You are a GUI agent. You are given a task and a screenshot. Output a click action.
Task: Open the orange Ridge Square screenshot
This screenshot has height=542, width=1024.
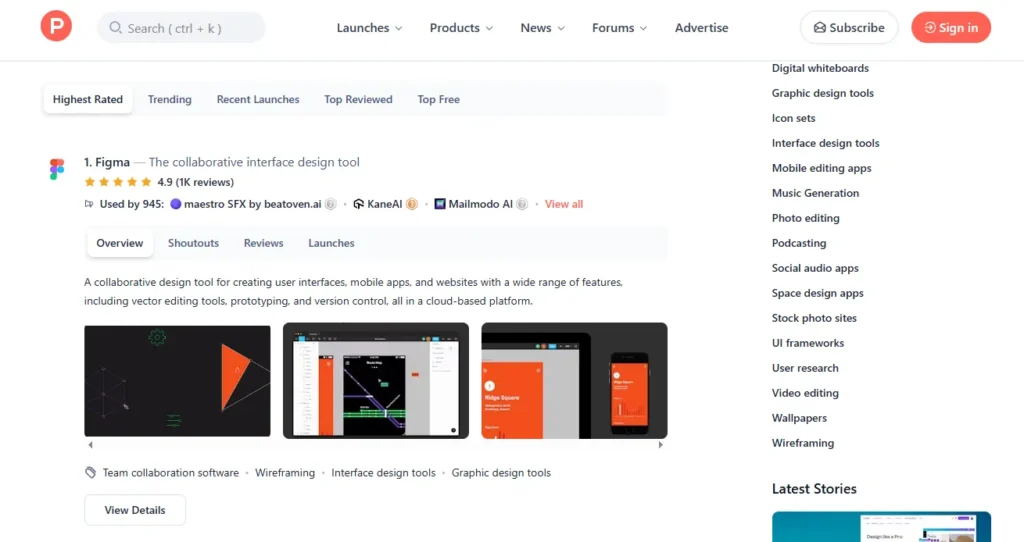pos(574,381)
